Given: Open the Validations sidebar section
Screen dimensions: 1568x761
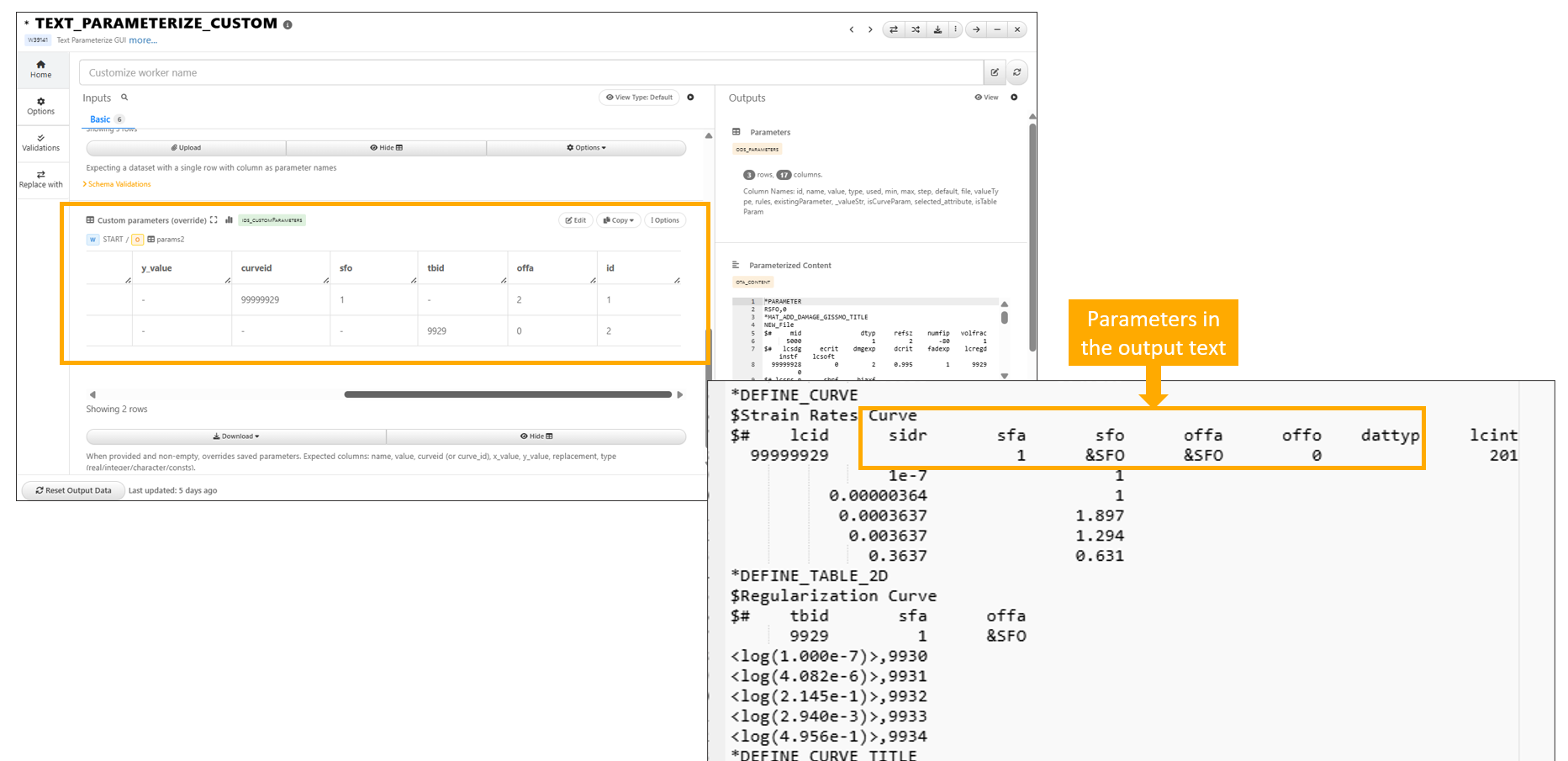Looking at the screenshot, I should click(x=40, y=142).
